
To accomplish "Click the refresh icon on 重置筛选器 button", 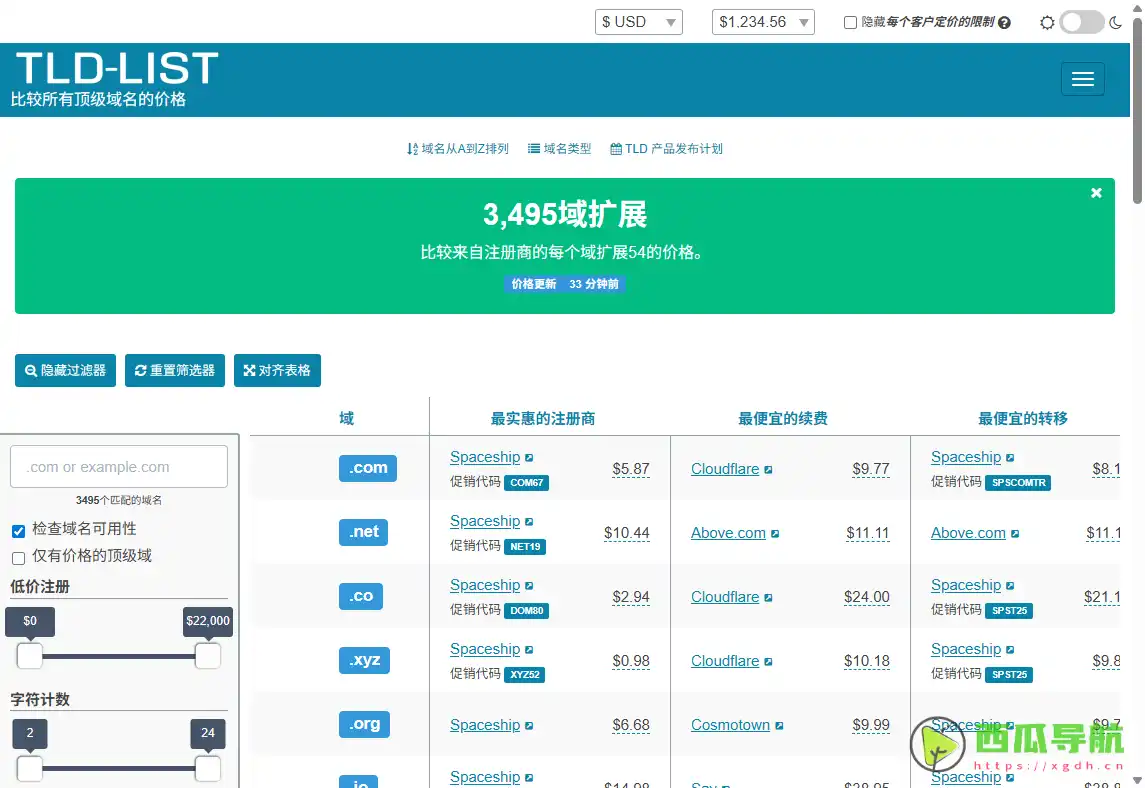I will (141, 370).
